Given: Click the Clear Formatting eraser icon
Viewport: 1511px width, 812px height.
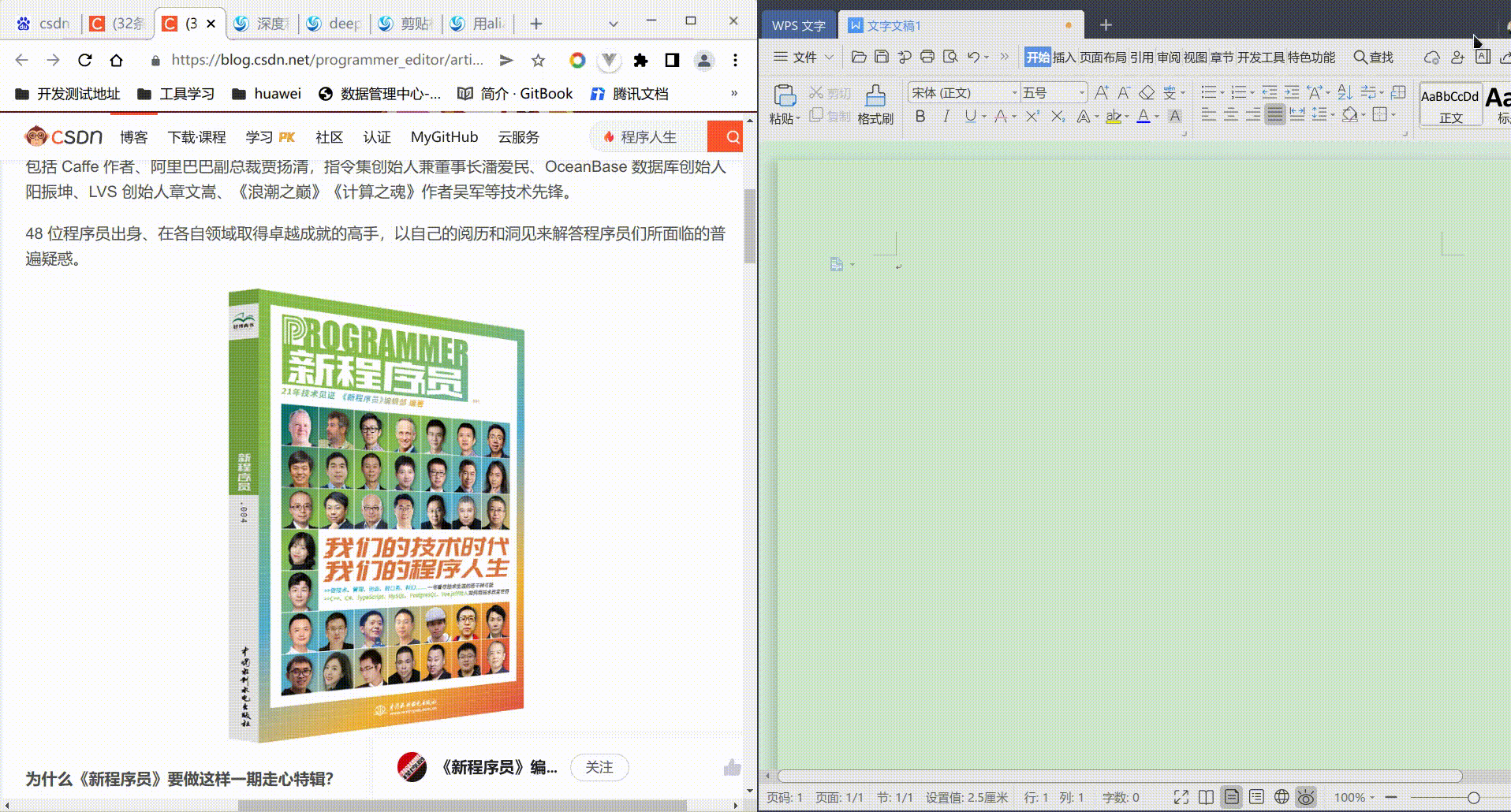Looking at the screenshot, I should coord(1147,94).
